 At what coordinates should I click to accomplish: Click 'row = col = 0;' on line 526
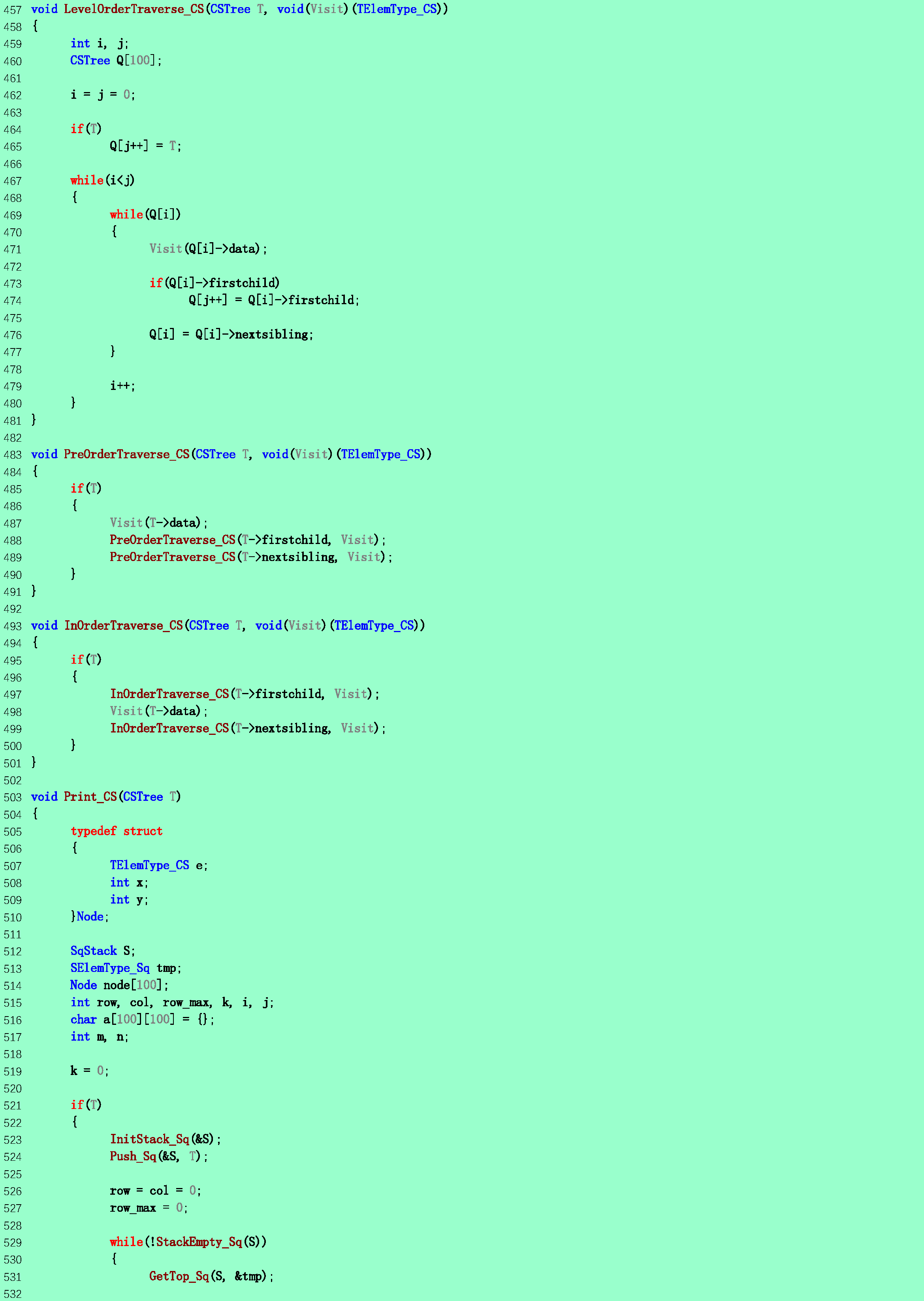tap(155, 1191)
